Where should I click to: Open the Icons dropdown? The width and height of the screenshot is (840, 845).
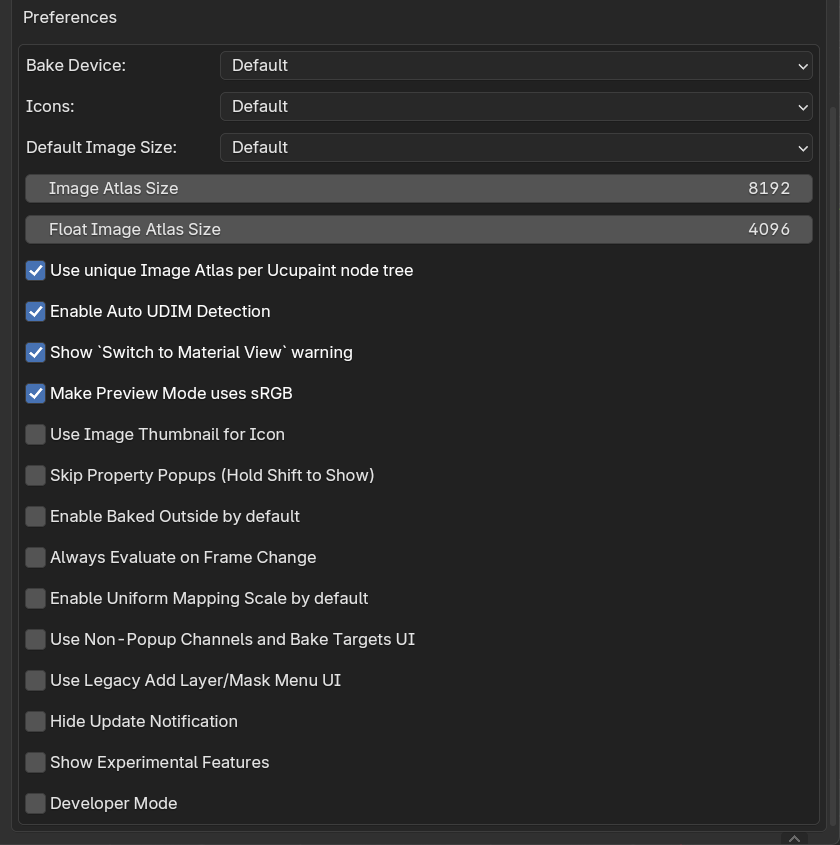516,107
